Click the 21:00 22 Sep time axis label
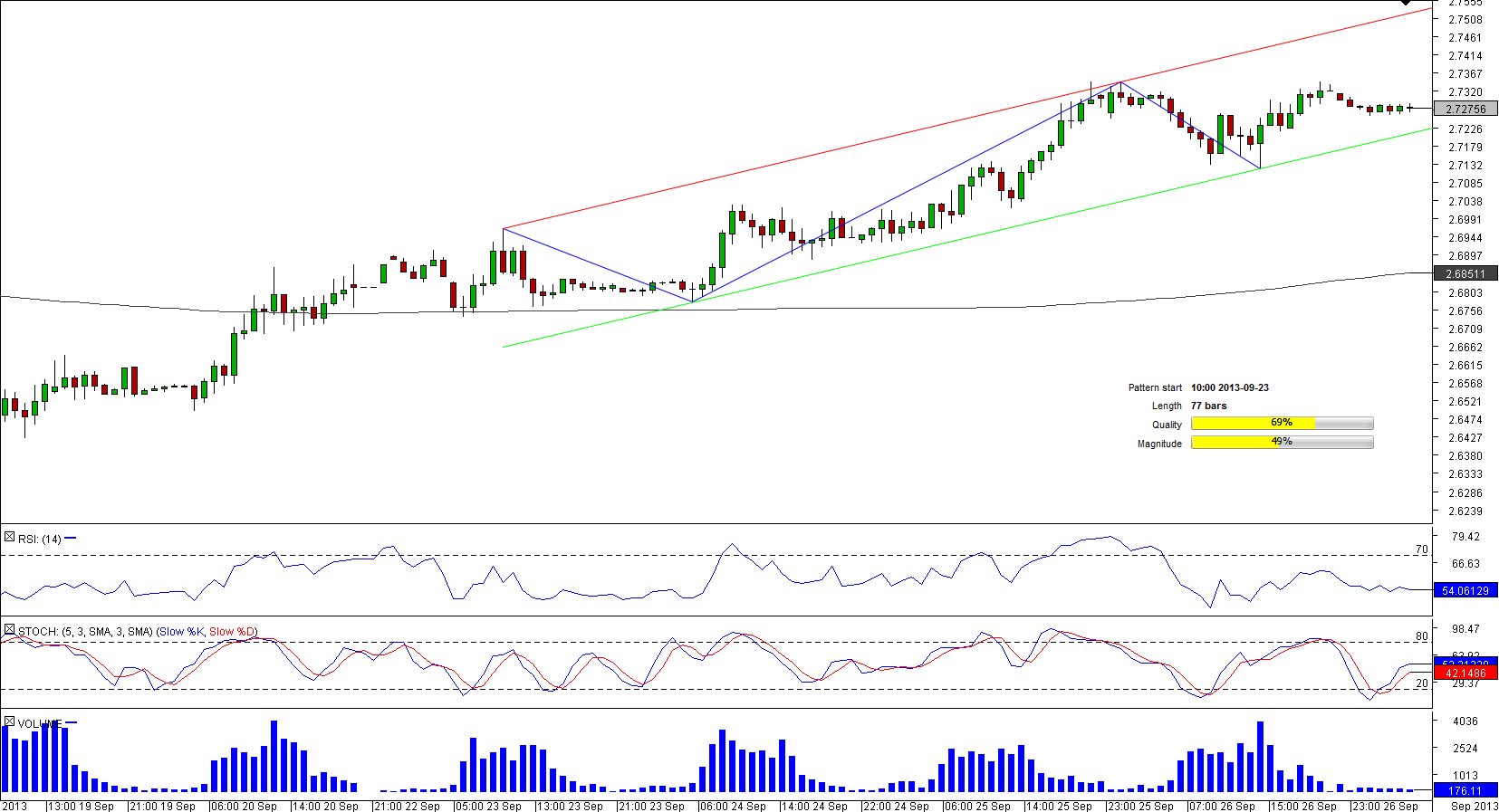 pyautogui.click(x=408, y=806)
